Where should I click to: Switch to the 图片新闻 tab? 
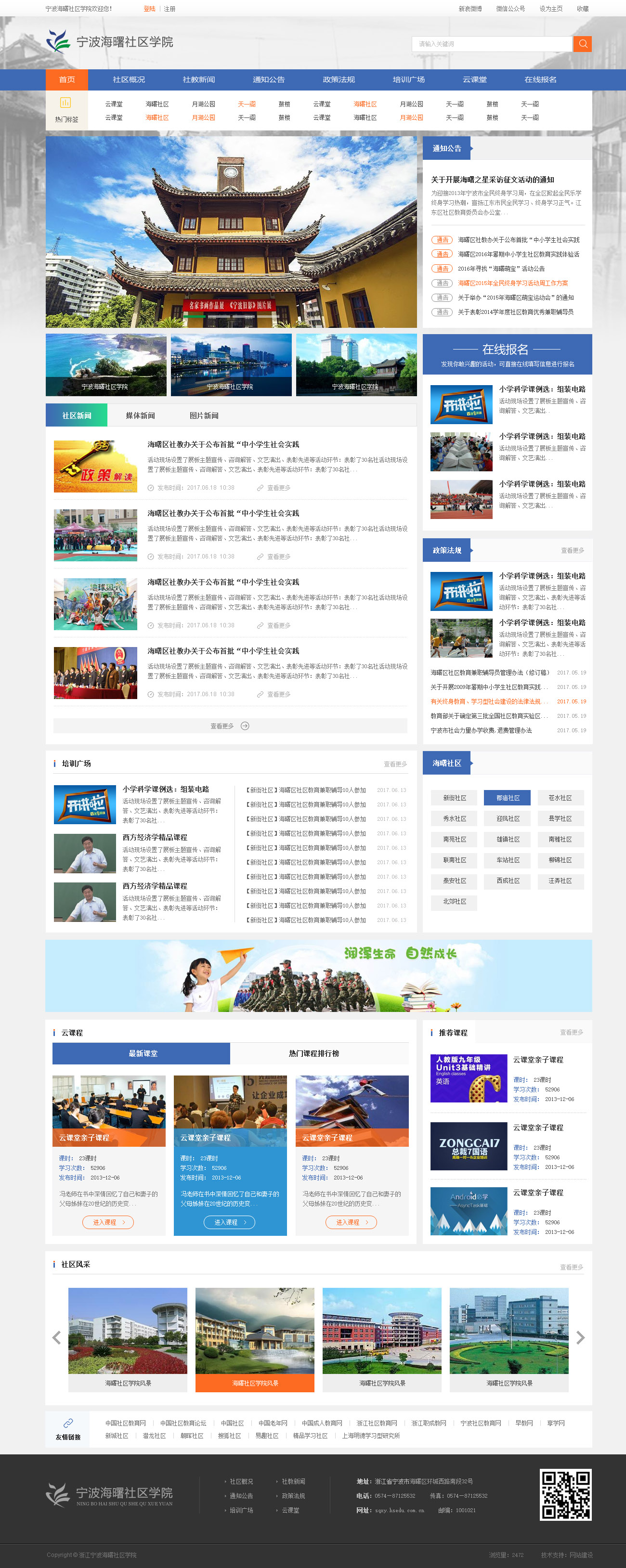[204, 416]
